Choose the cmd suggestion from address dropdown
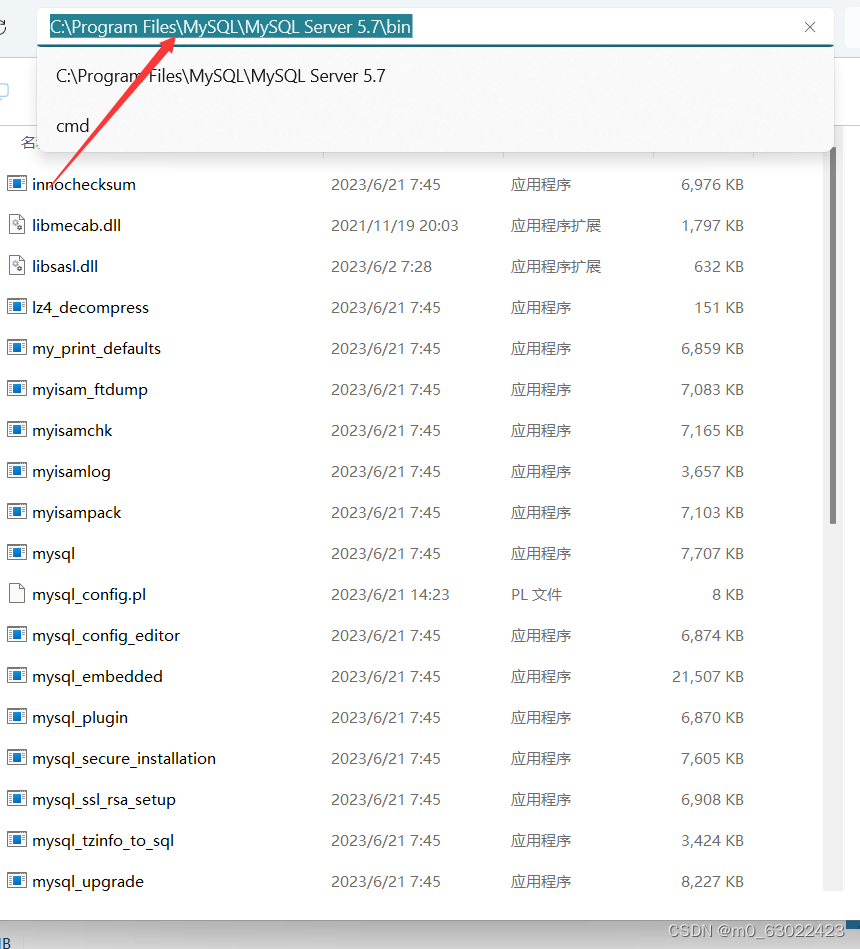 click(72, 126)
